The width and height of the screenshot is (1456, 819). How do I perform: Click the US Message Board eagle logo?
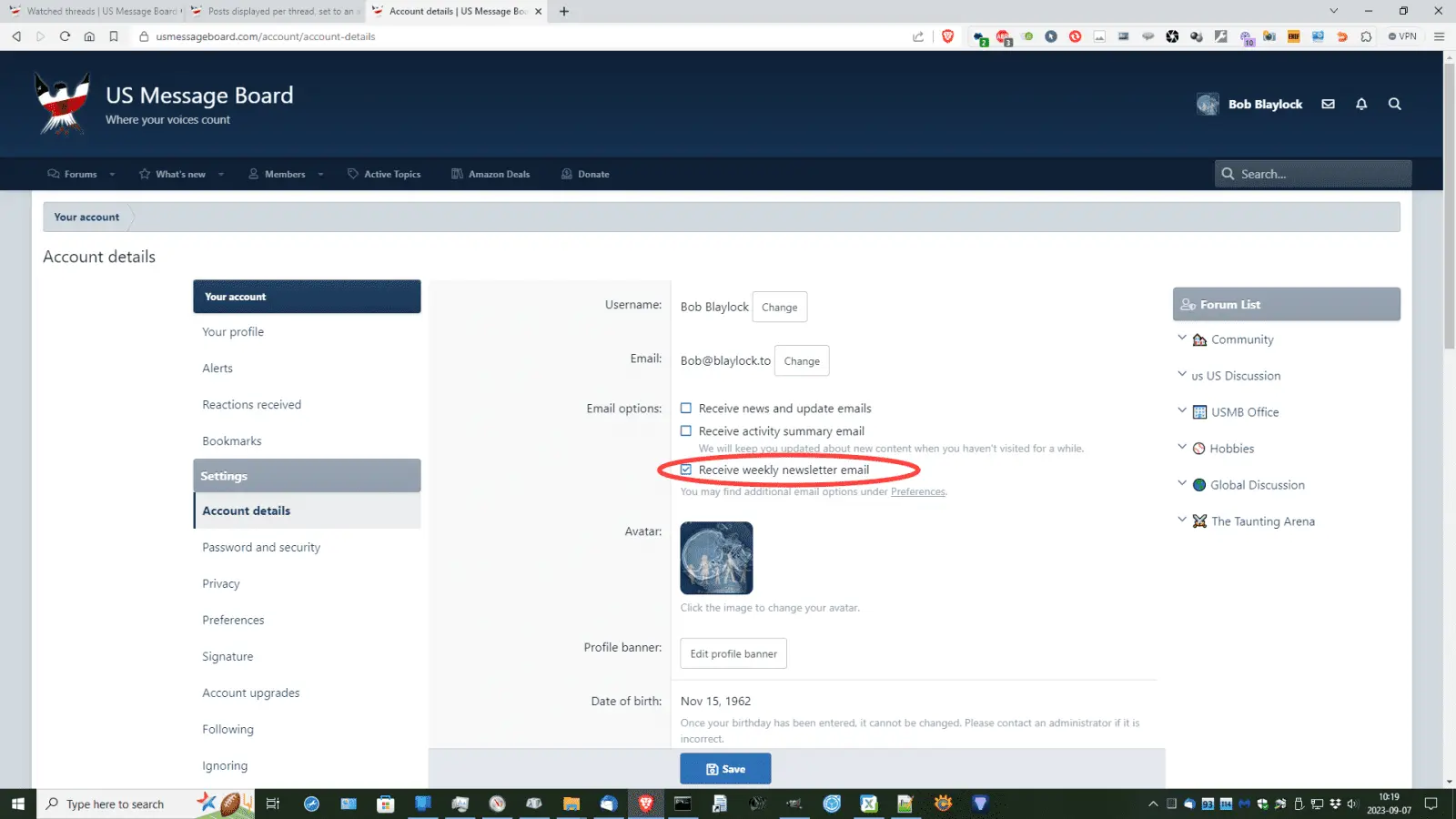coord(62,103)
